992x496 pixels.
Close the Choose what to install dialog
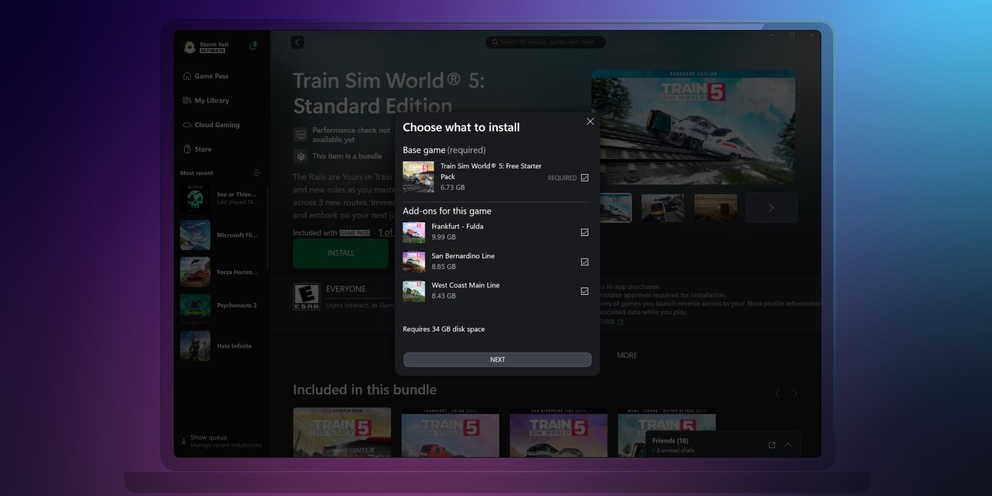pos(590,121)
